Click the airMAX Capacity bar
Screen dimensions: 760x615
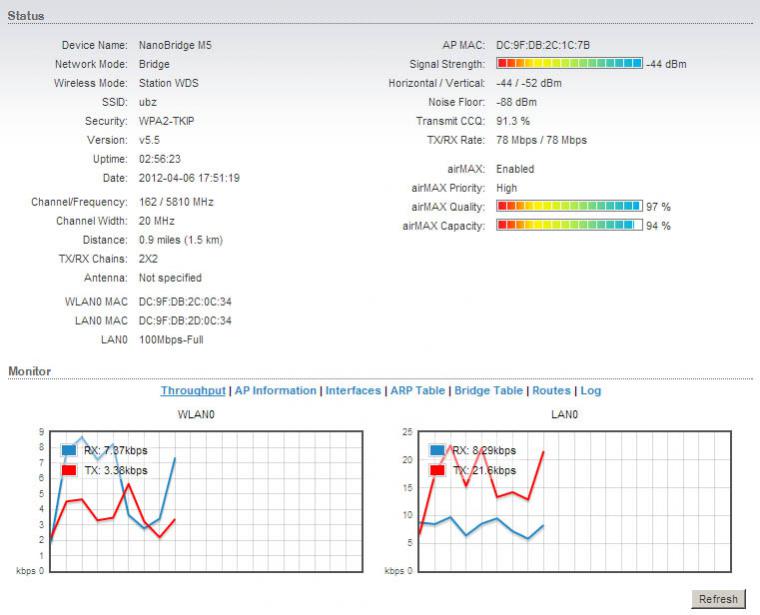tap(570, 225)
